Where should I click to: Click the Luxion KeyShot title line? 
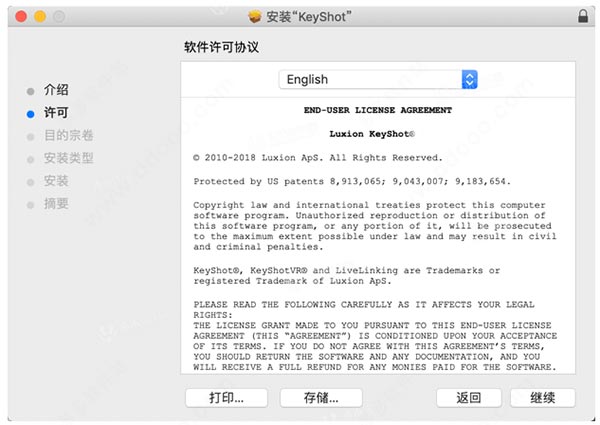pos(372,134)
